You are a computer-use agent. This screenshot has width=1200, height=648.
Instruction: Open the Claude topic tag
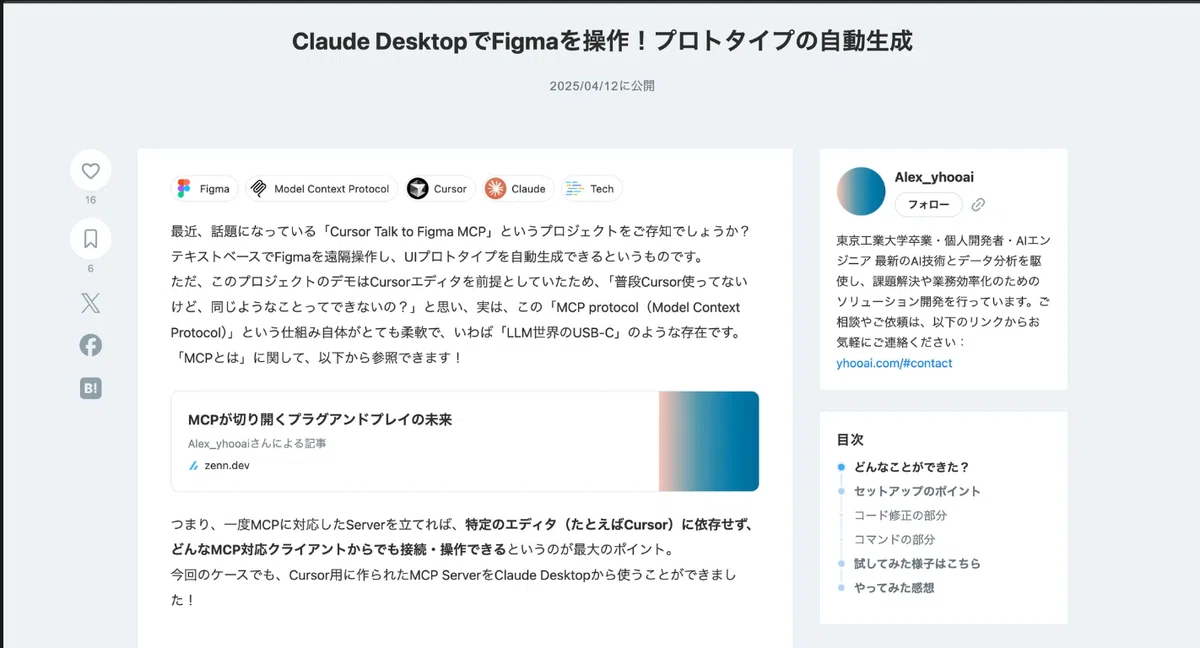(x=518, y=189)
